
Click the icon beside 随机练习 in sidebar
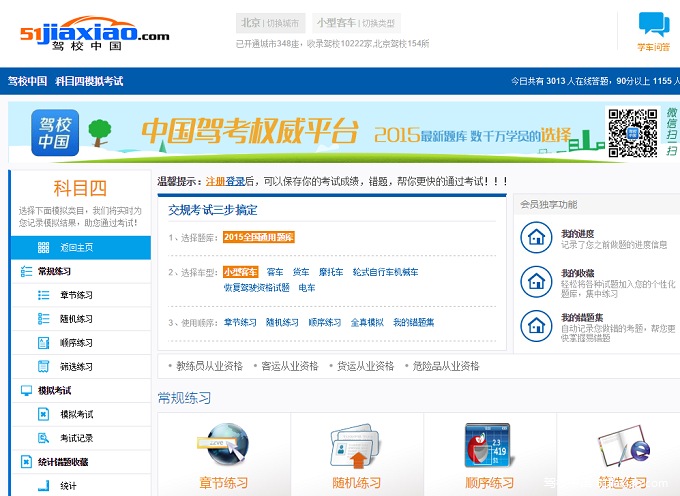[x=43, y=319]
